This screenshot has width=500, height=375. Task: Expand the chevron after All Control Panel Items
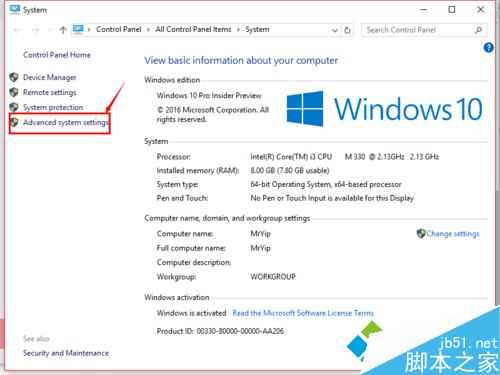point(238,30)
